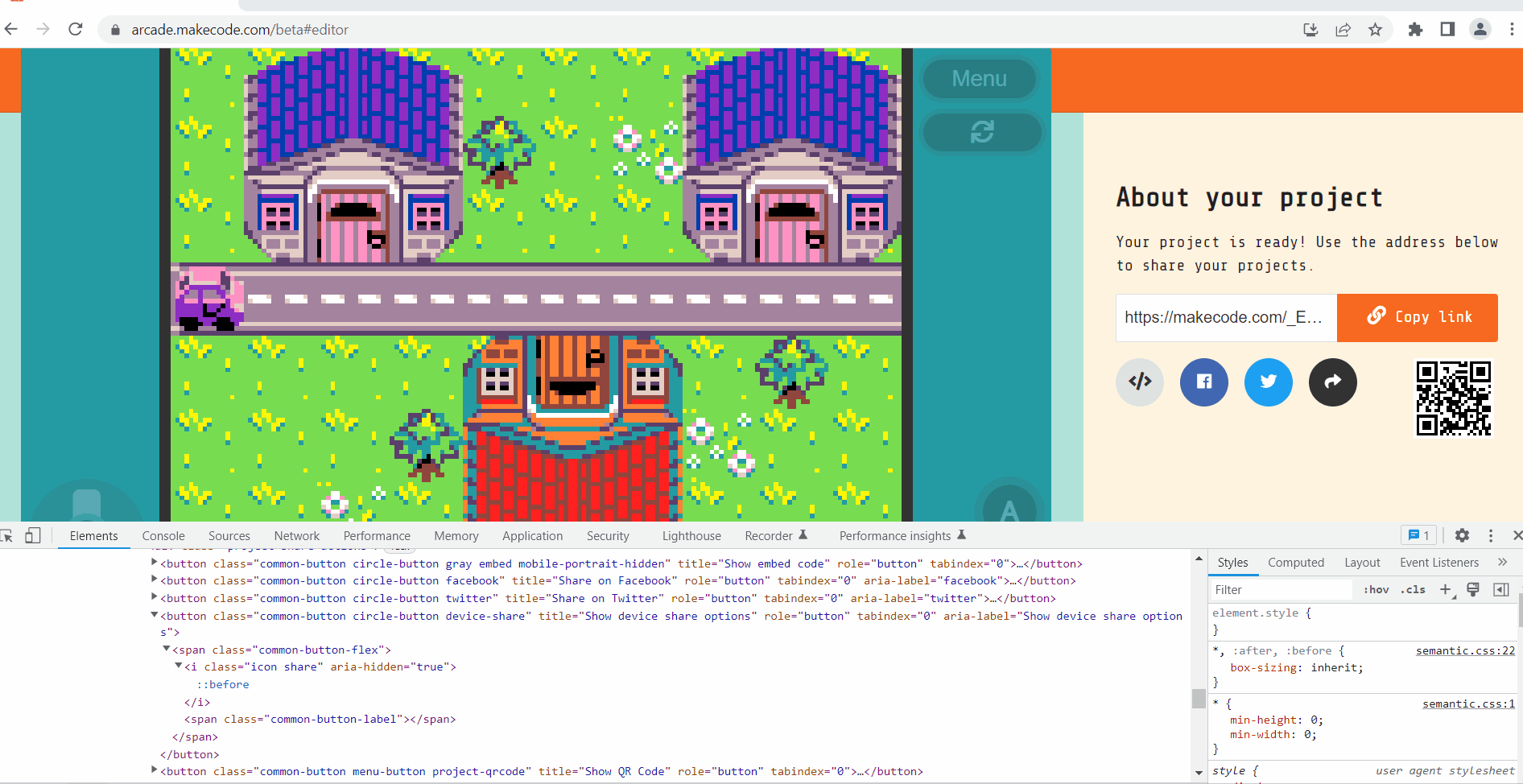The height and width of the screenshot is (784, 1523).
Task: Click the site lock icon
Action: (115, 30)
